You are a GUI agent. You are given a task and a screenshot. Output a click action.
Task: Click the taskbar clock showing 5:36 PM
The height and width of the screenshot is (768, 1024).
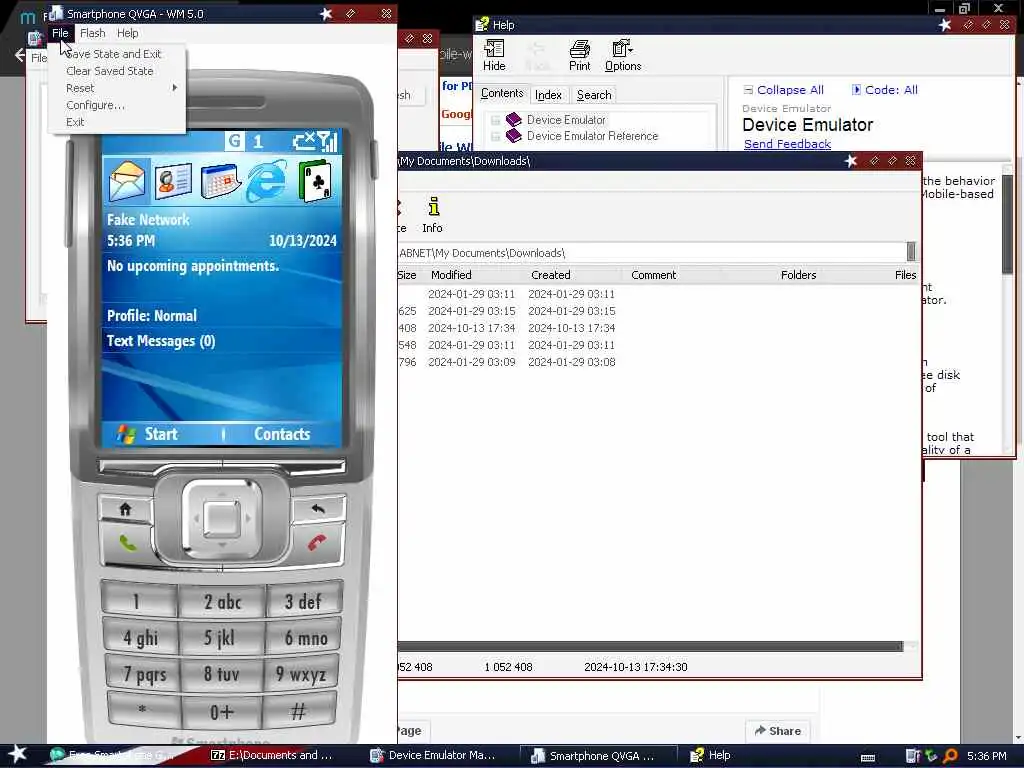[x=986, y=756]
